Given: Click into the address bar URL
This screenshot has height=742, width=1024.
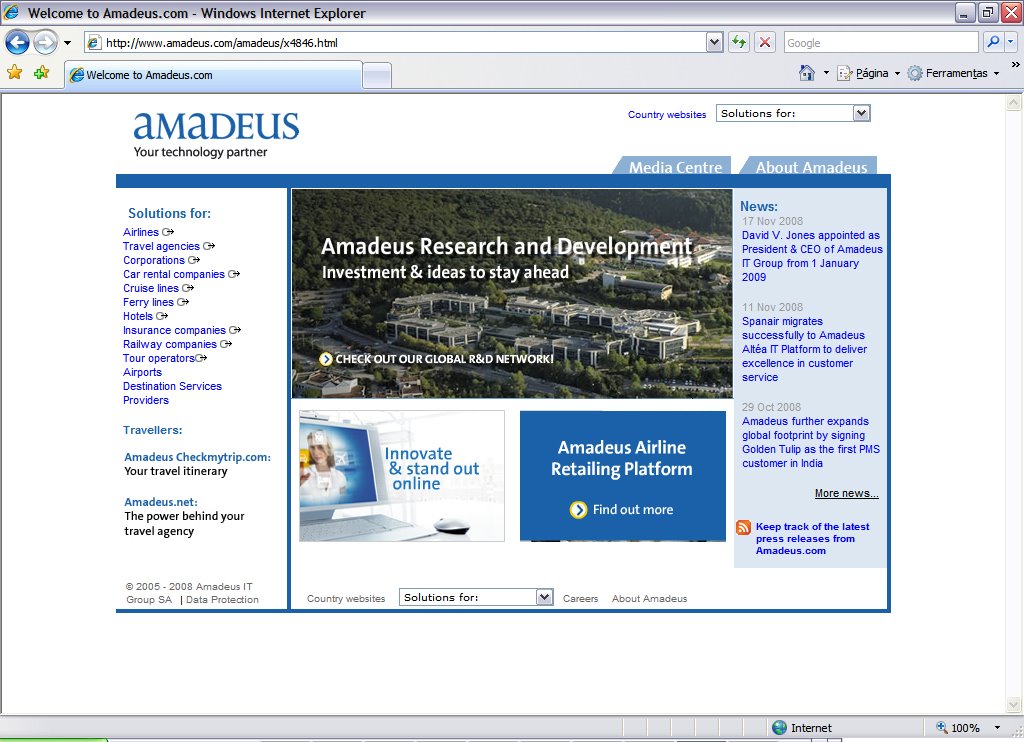Looking at the screenshot, I should pyautogui.click(x=394, y=43).
